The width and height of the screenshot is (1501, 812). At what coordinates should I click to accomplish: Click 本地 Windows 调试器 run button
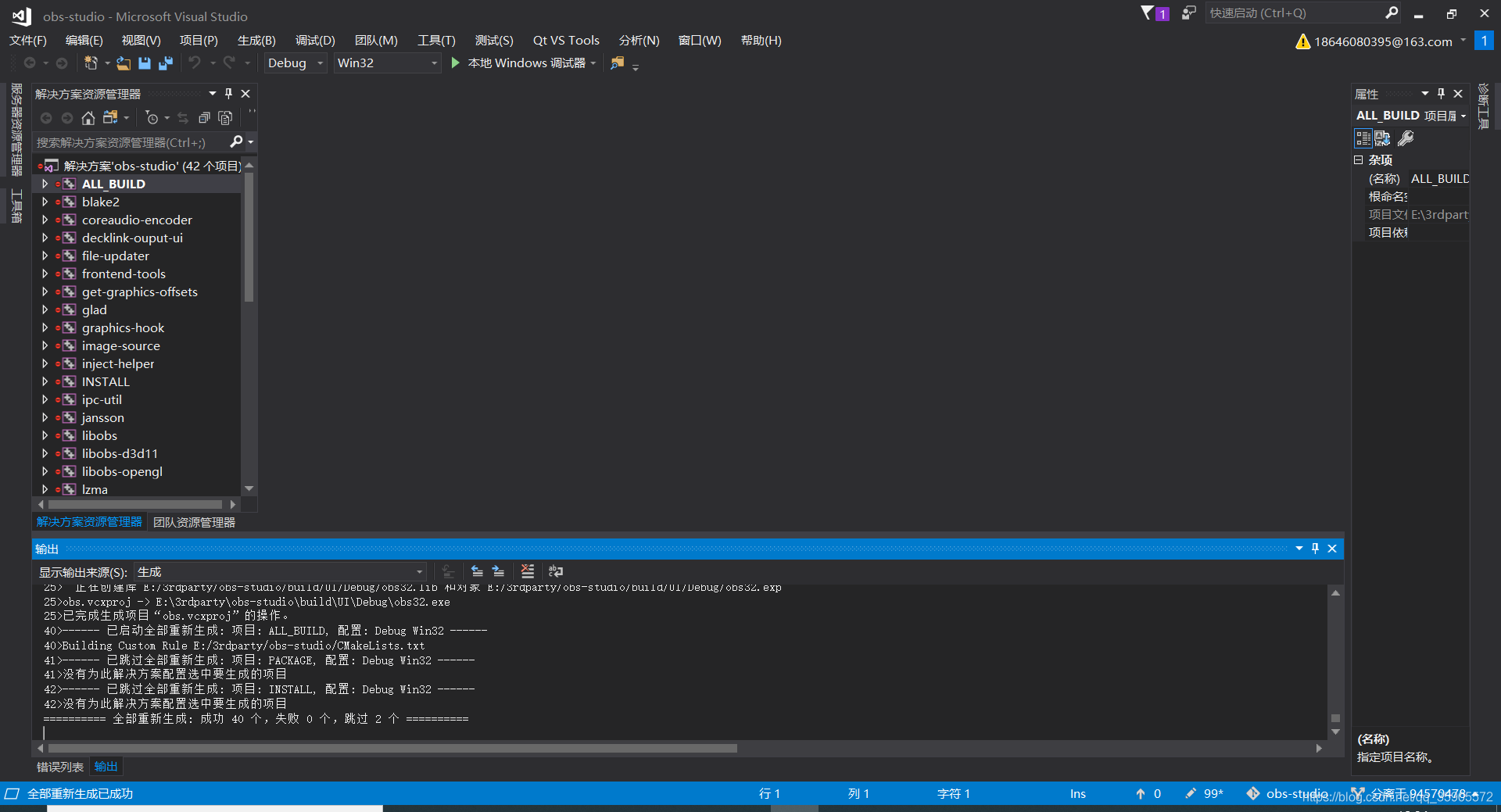[x=526, y=63]
